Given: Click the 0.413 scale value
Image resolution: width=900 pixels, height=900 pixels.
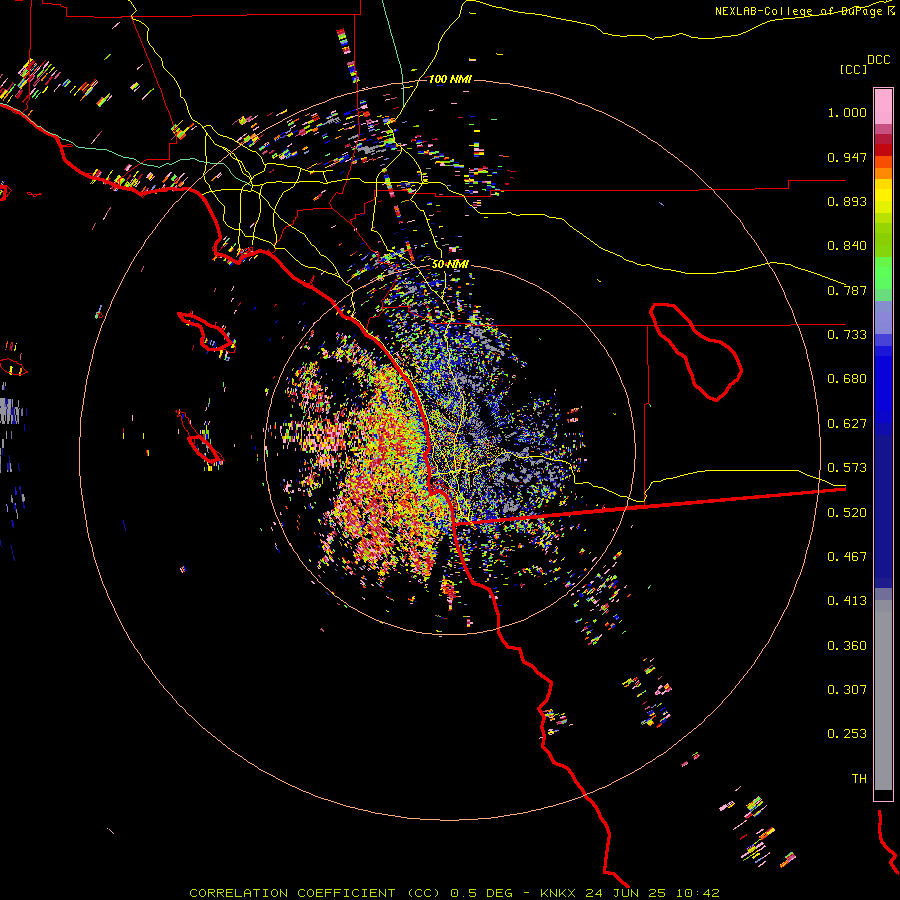Looking at the screenshot, I should point(847,601).
